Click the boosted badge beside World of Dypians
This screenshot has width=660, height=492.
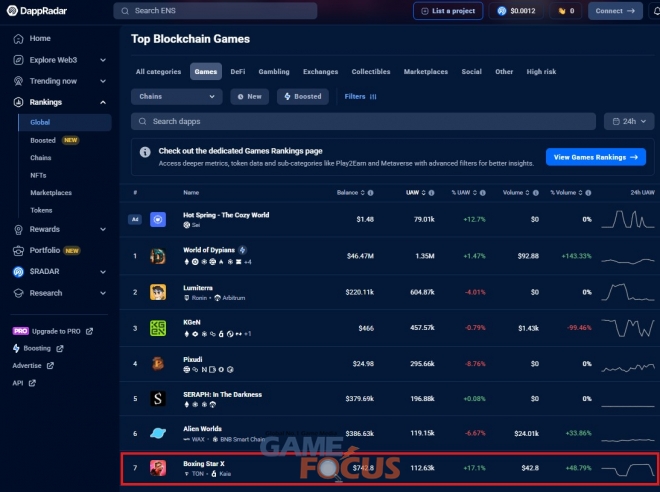242,250
